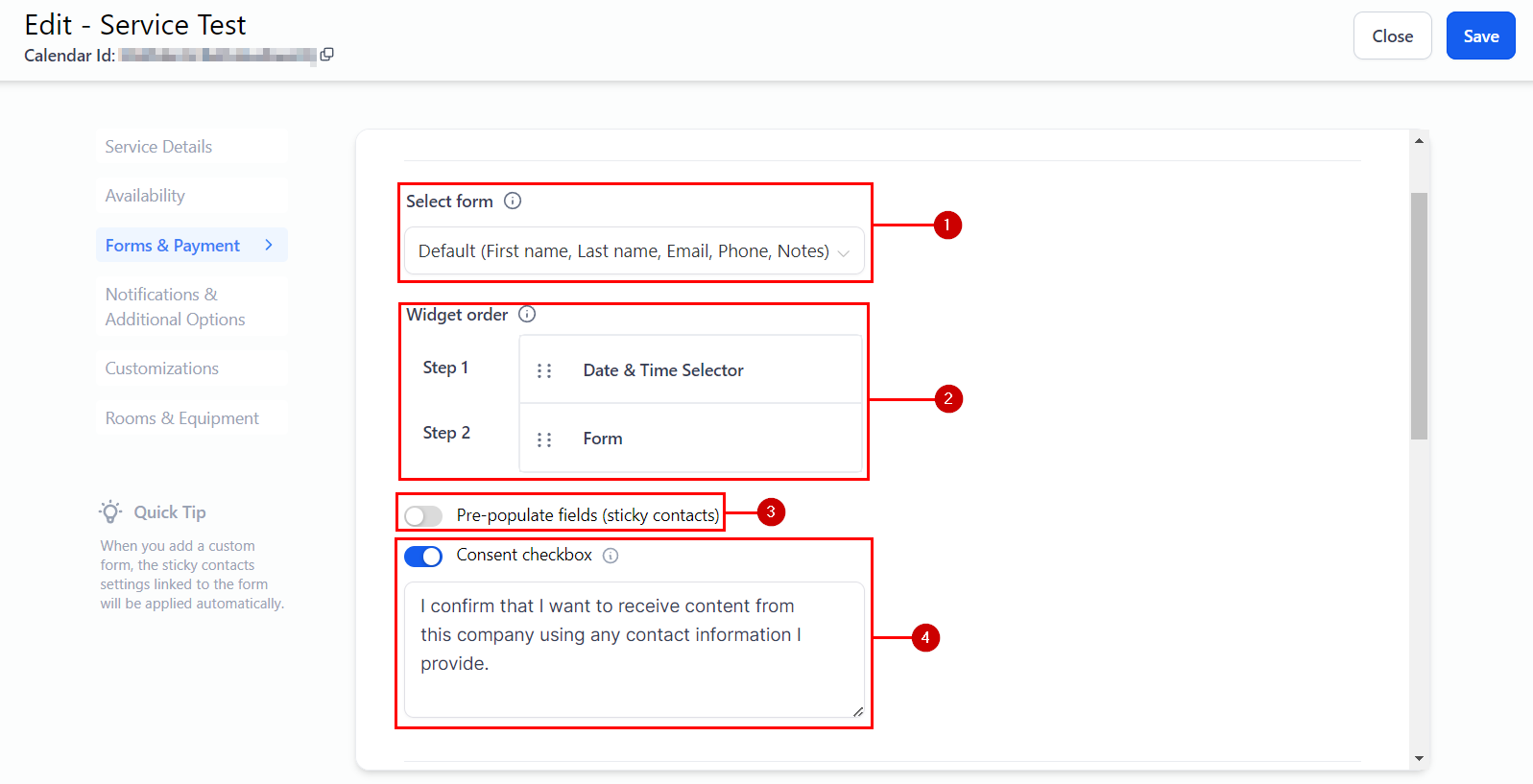1533x784 pixels.
Task: Click the dropdown arrow in Select form field
Action: [x=844, y=253]
